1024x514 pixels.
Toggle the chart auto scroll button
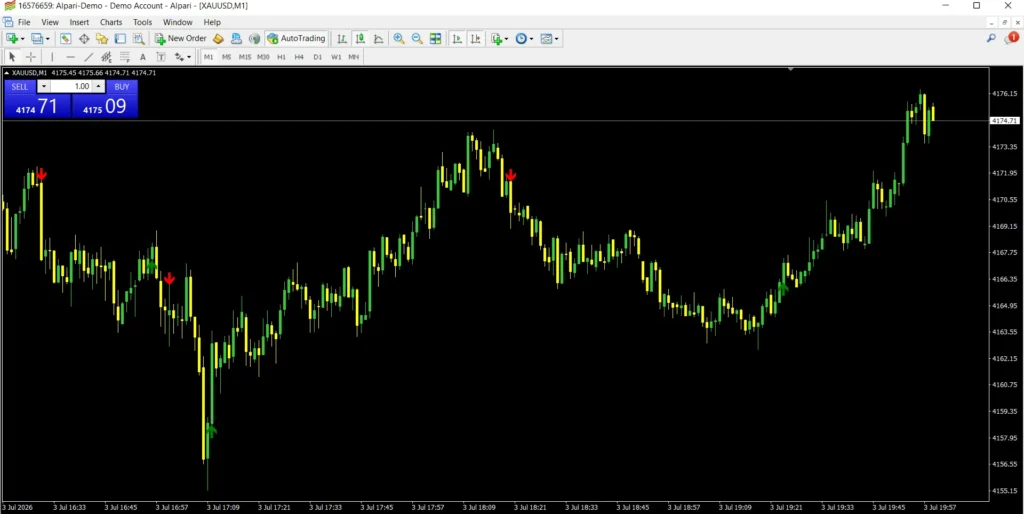point(457,39)
